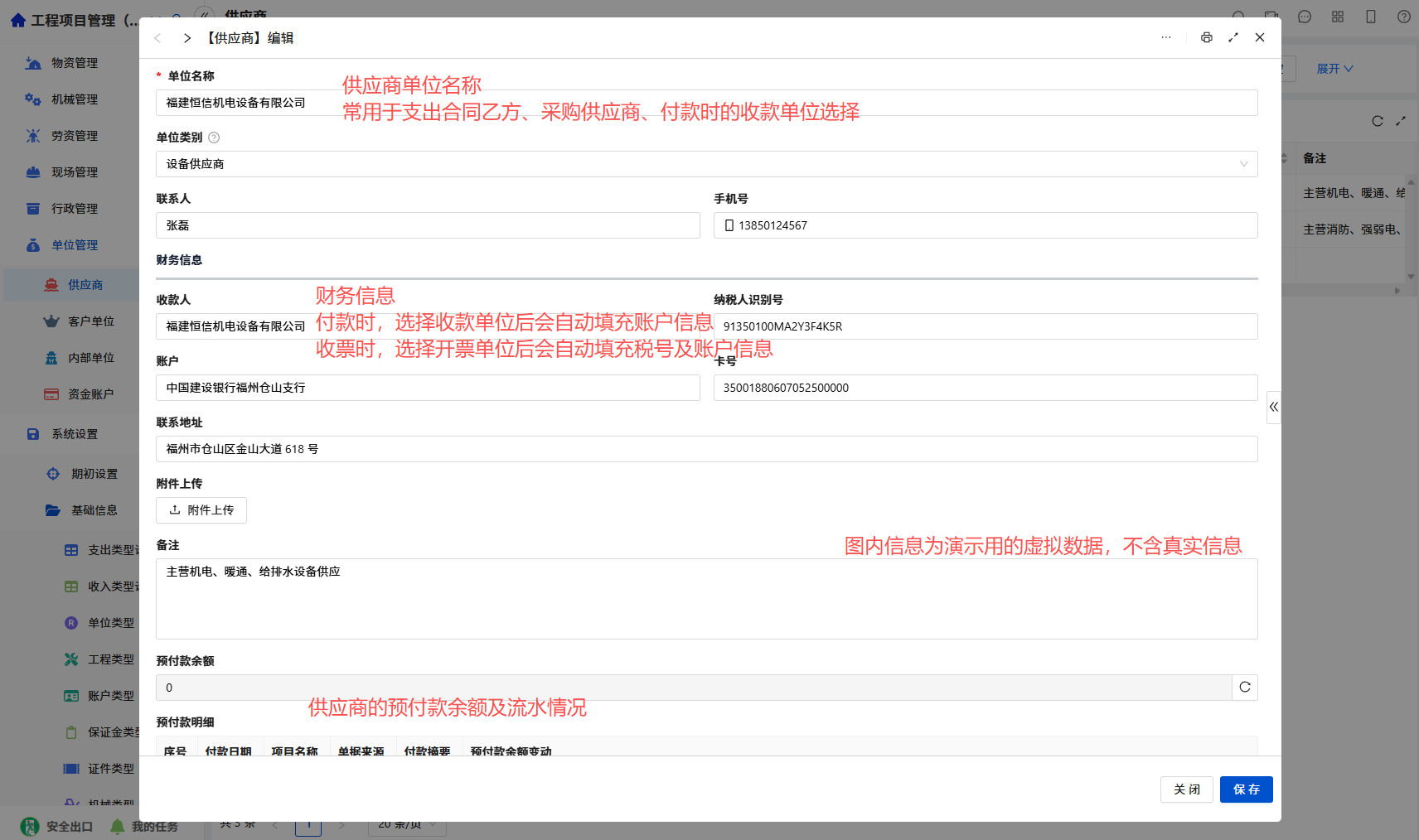Close the supplier edit dialog

pyautogui.click(x=1260, y=37)
